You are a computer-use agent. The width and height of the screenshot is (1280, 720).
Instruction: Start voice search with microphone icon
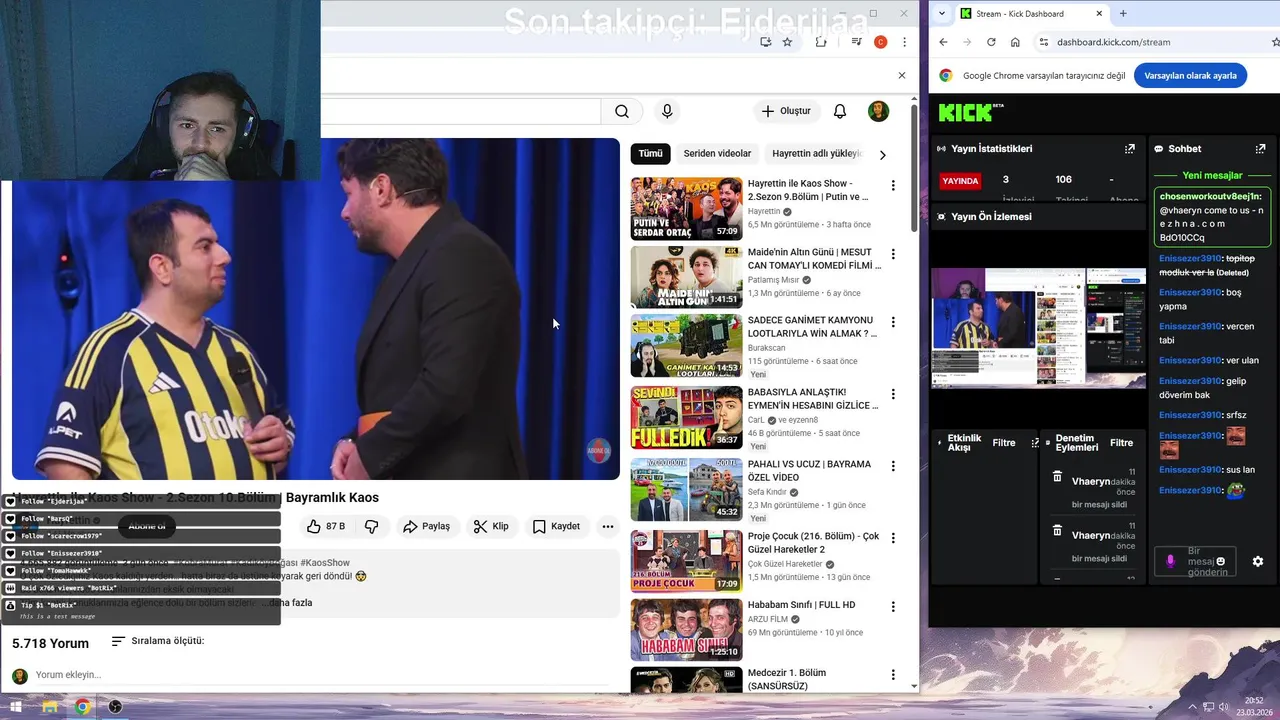point(667,111)
